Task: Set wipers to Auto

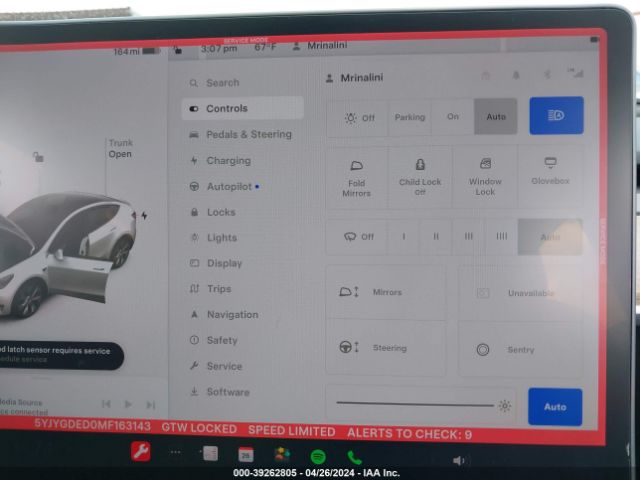Action: [x=550, y=237]
